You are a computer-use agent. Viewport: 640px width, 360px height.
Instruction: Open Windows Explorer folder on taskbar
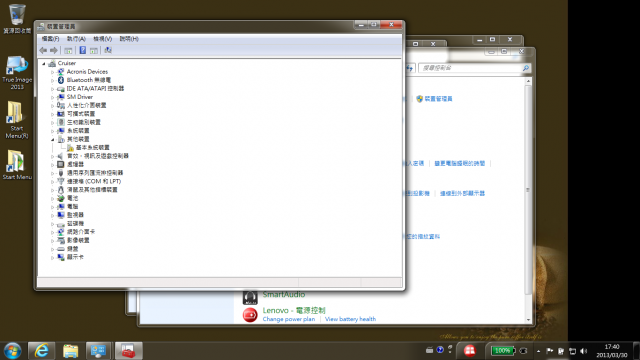[70, 351]
